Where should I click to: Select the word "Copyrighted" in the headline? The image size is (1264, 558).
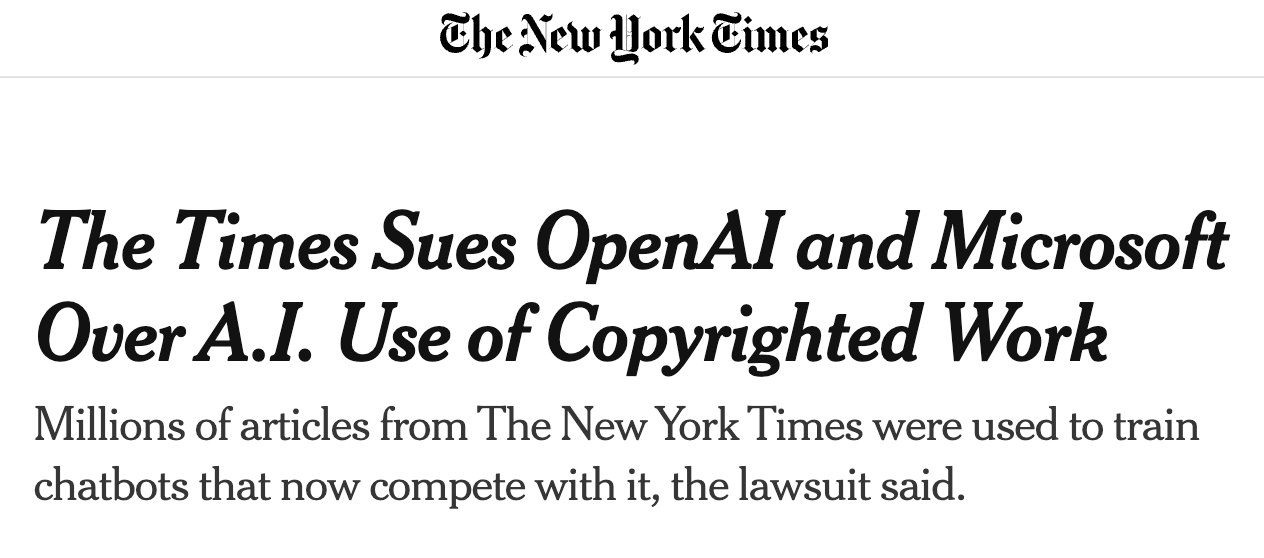pos(732,335)
